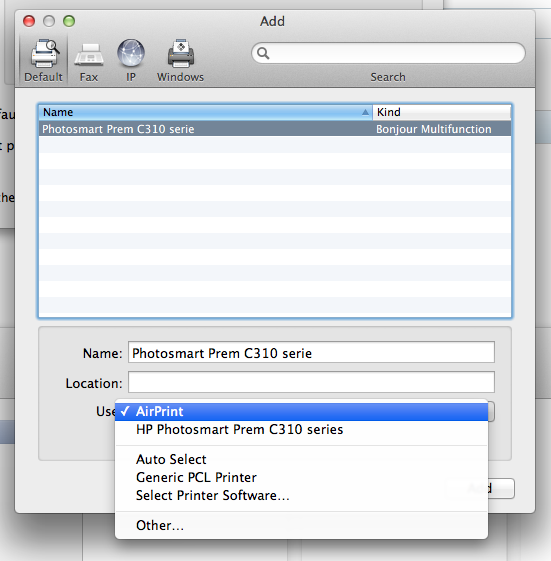The width and height of the screenshot is (551, 561).
Task: Open the Fax printer tab icon
Action: pos(89,55)
